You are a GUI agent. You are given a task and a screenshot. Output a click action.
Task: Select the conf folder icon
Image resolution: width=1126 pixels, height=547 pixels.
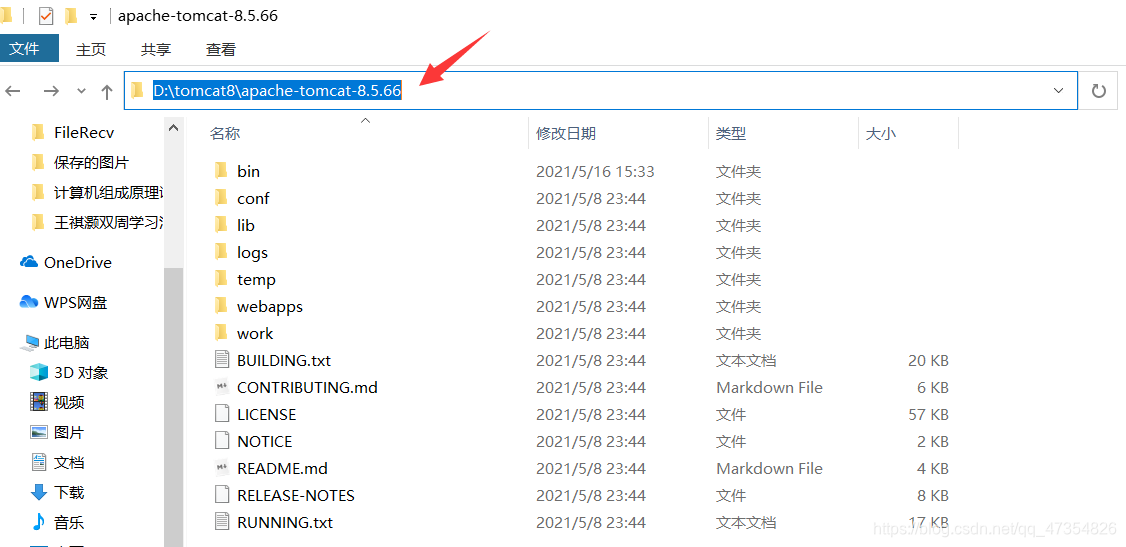[x=222, y=198]
